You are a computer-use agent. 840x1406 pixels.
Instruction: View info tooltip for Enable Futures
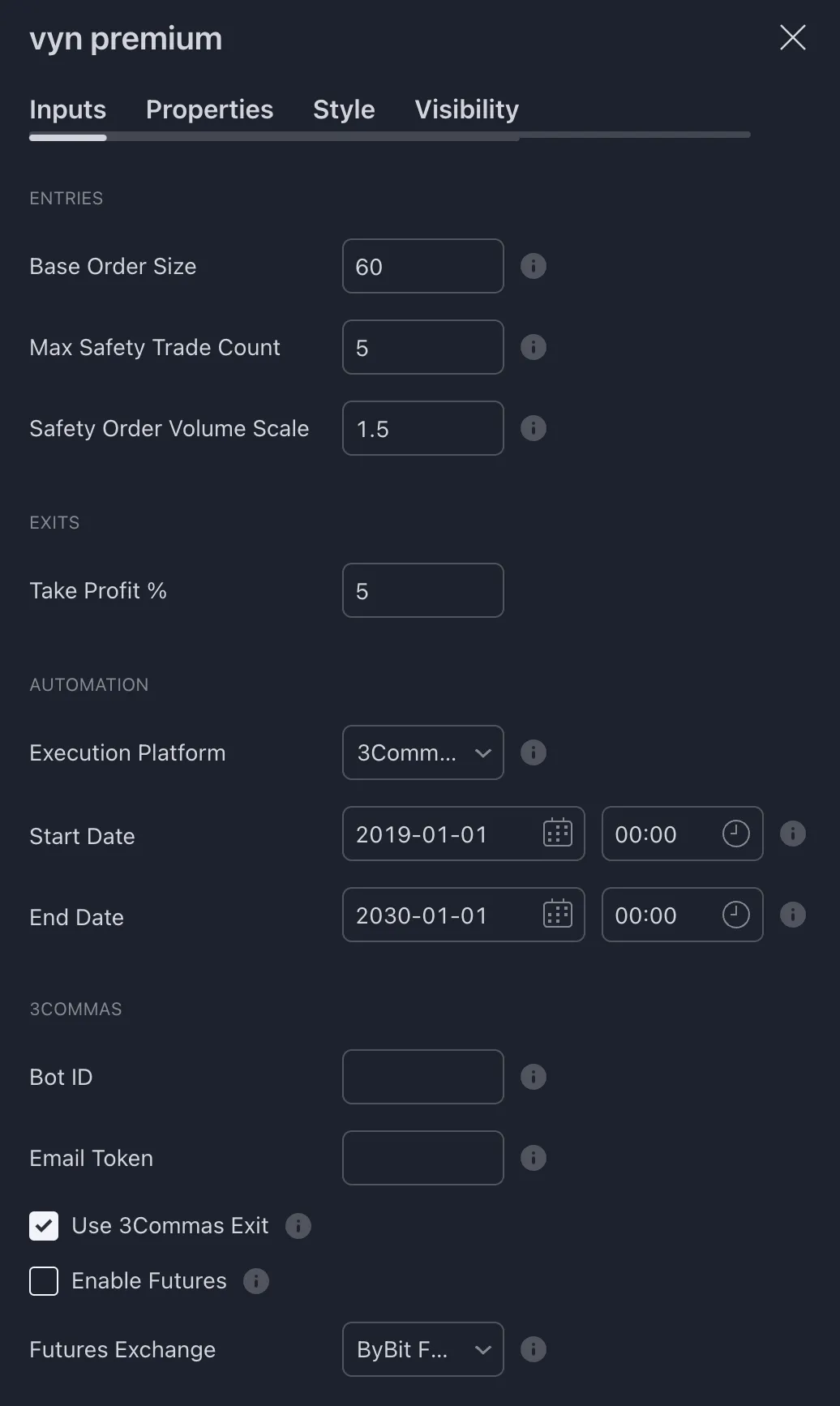tap(256, 1281)
